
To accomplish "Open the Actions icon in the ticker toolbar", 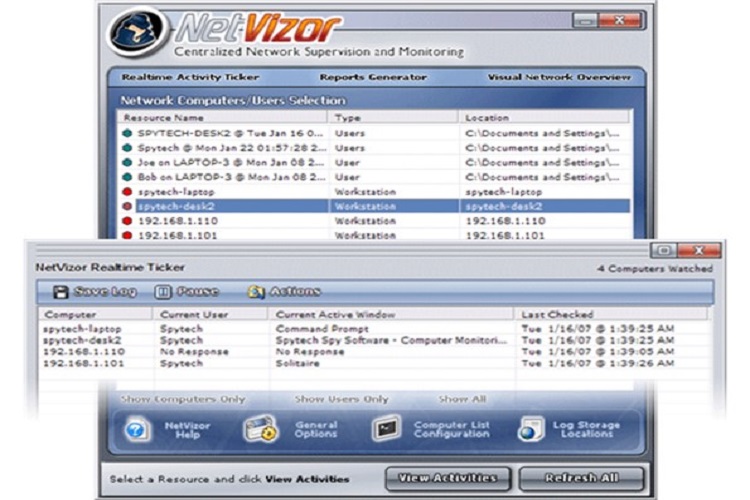I will [x=256, y=292].
